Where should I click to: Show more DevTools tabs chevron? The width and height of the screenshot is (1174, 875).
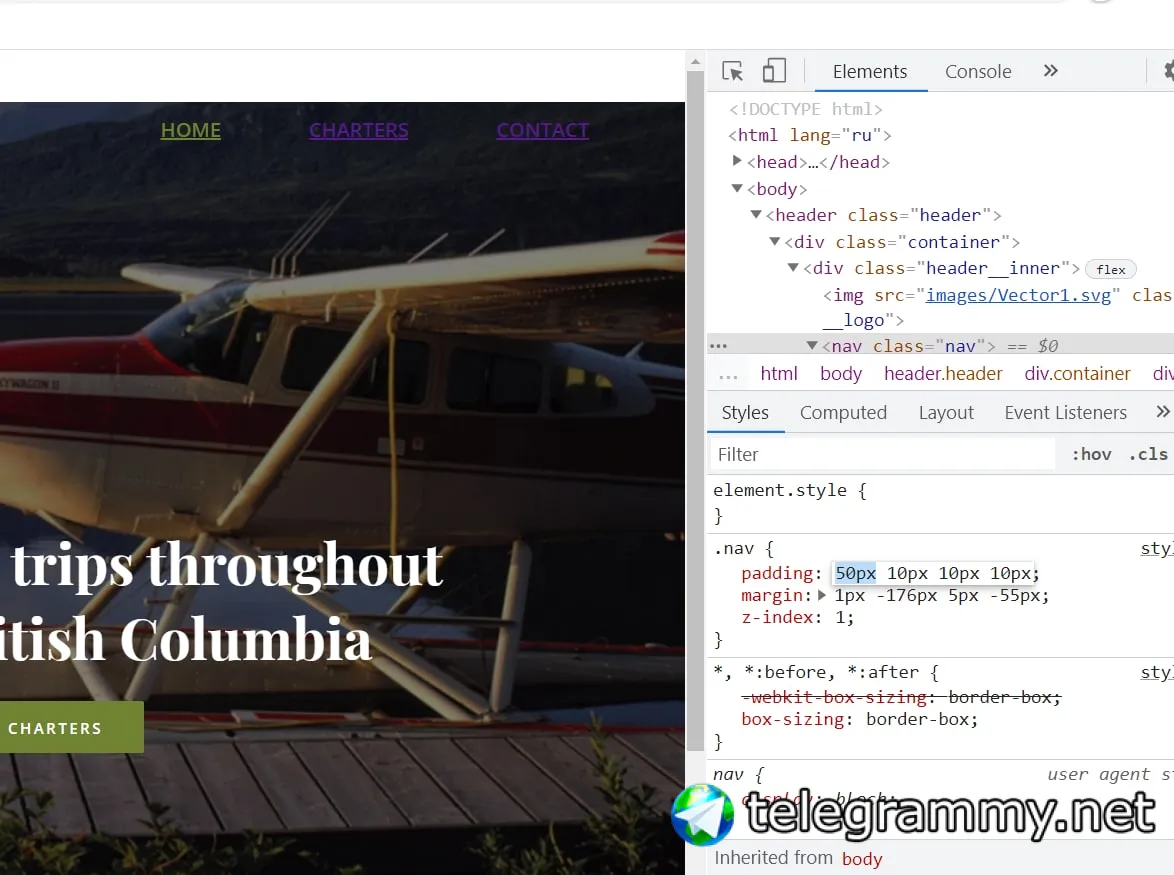[1050, 71]
